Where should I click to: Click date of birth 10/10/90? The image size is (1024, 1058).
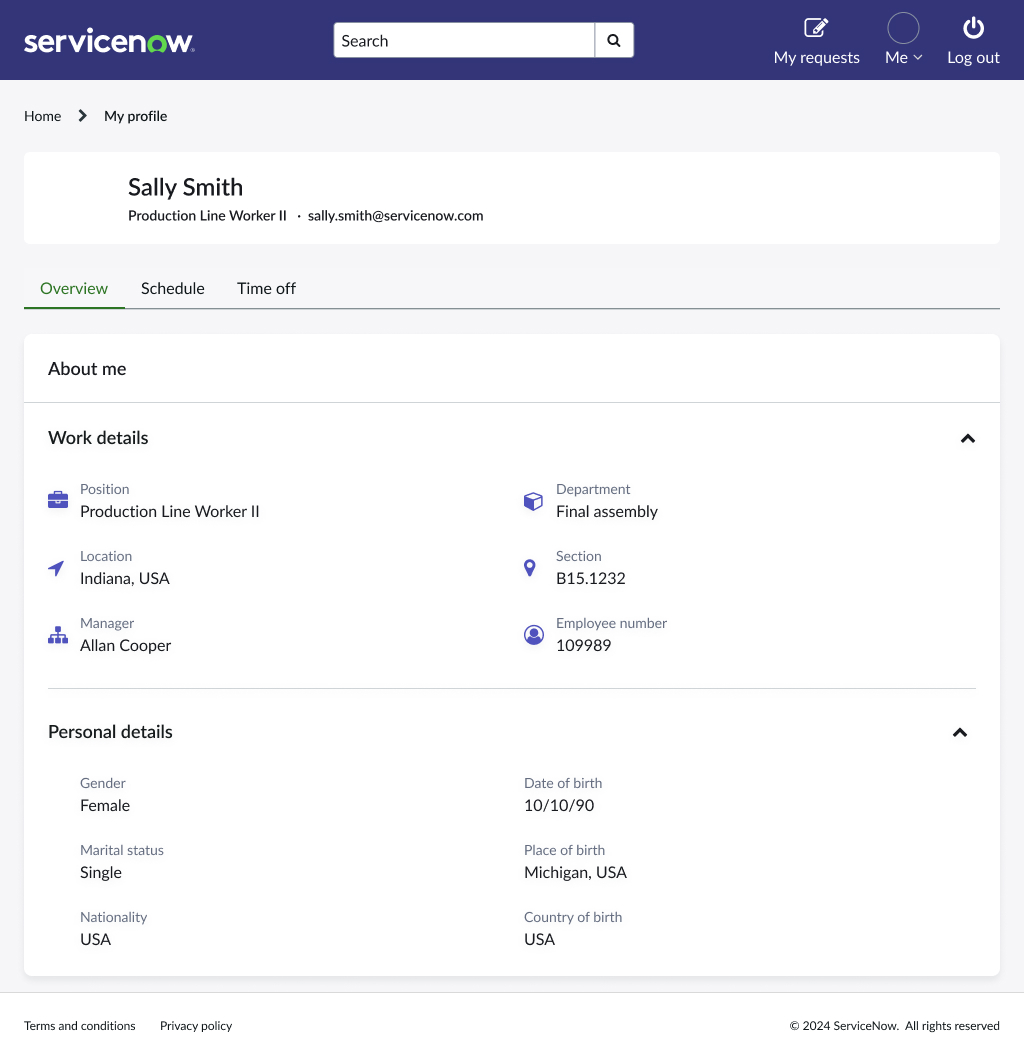[x=559, y=806]
